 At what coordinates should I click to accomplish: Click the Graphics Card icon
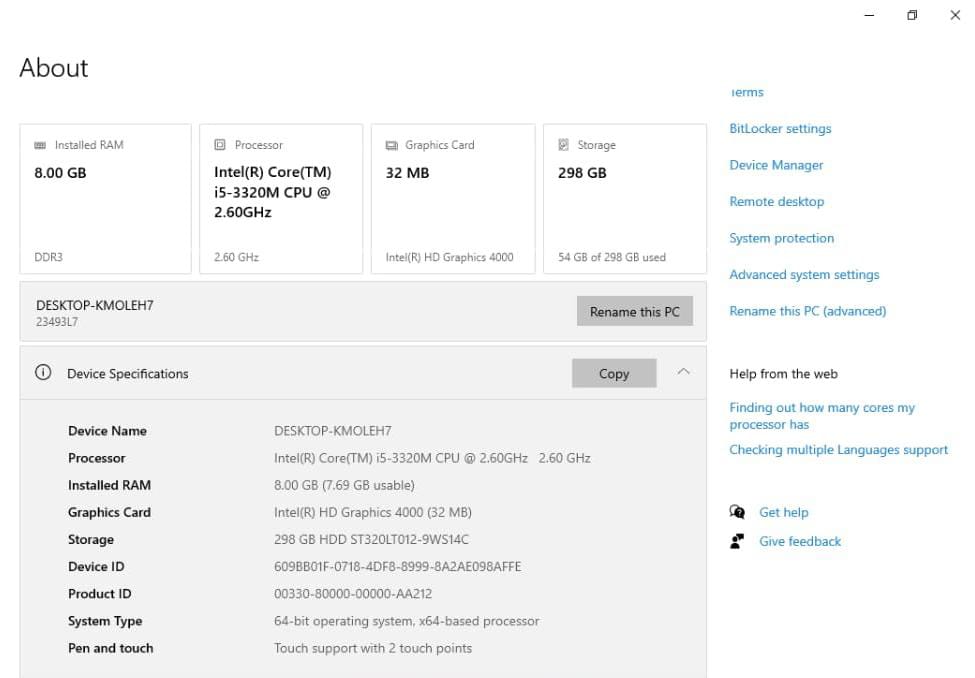(x=392, y=145)
